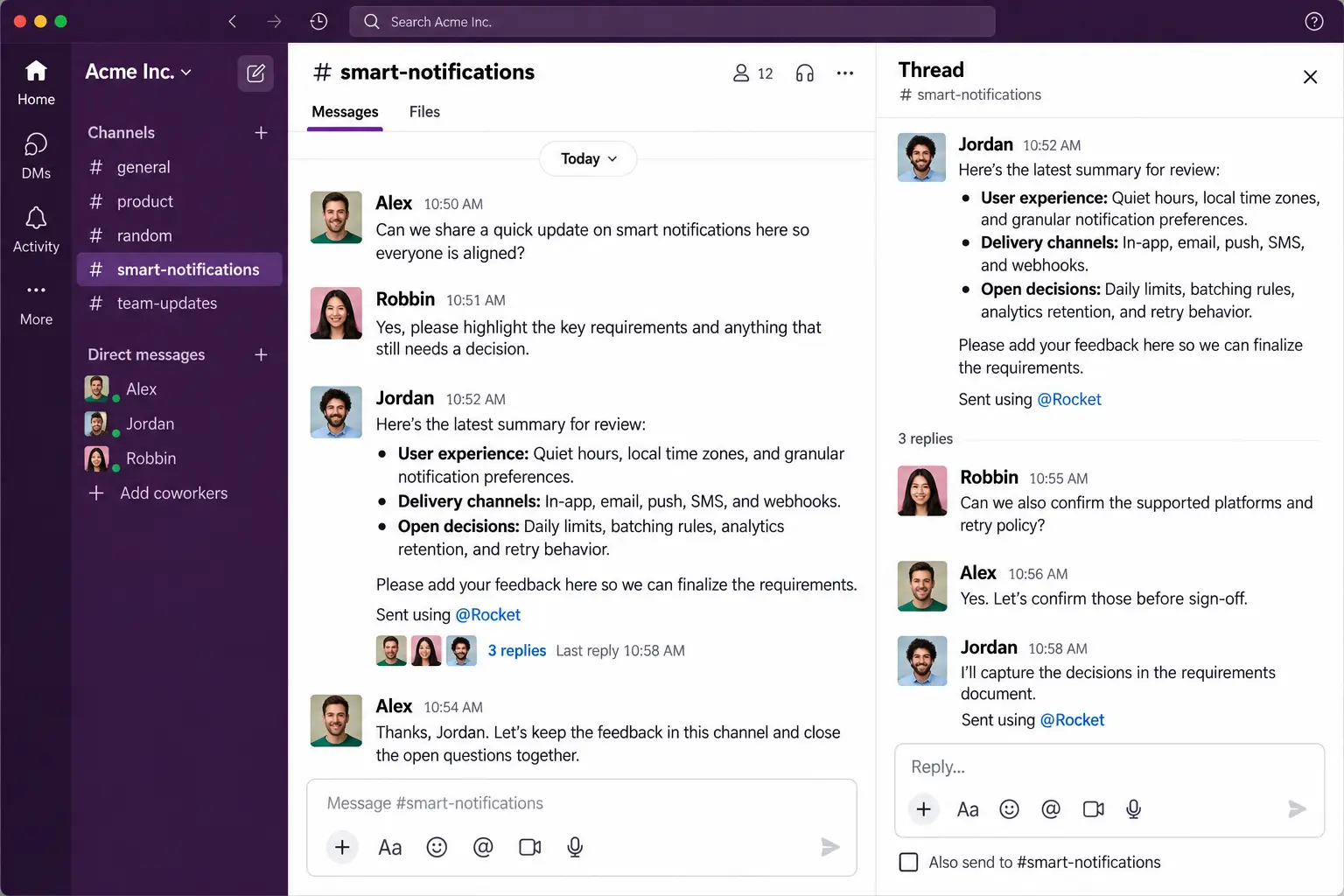Image resolution: width=1344 pixels, height=896 pixels.
Task: Open the More options in the sidebar
Action: tap(36, 303)
